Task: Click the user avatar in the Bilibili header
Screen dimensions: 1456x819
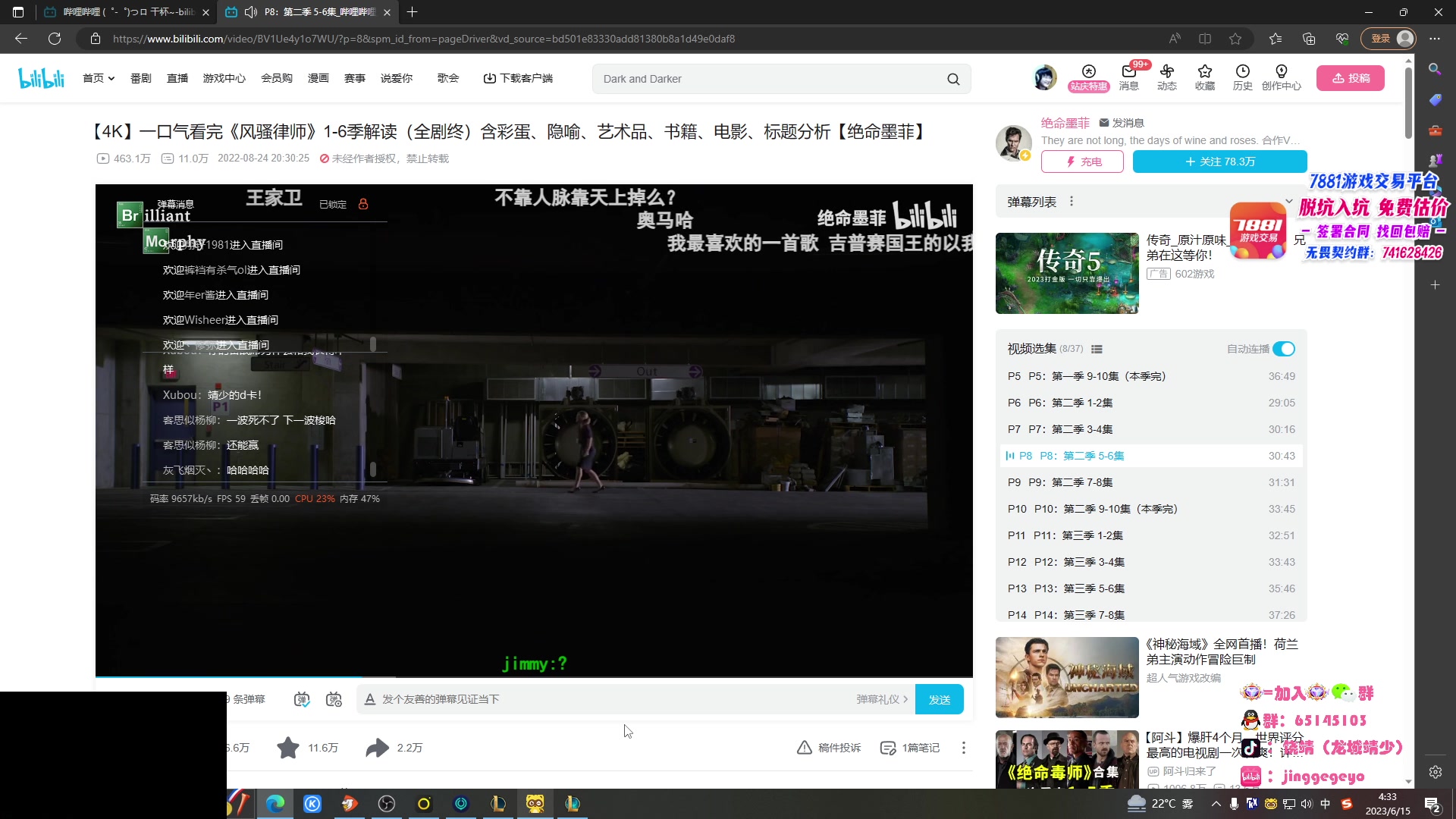Action: [1045, 77]
